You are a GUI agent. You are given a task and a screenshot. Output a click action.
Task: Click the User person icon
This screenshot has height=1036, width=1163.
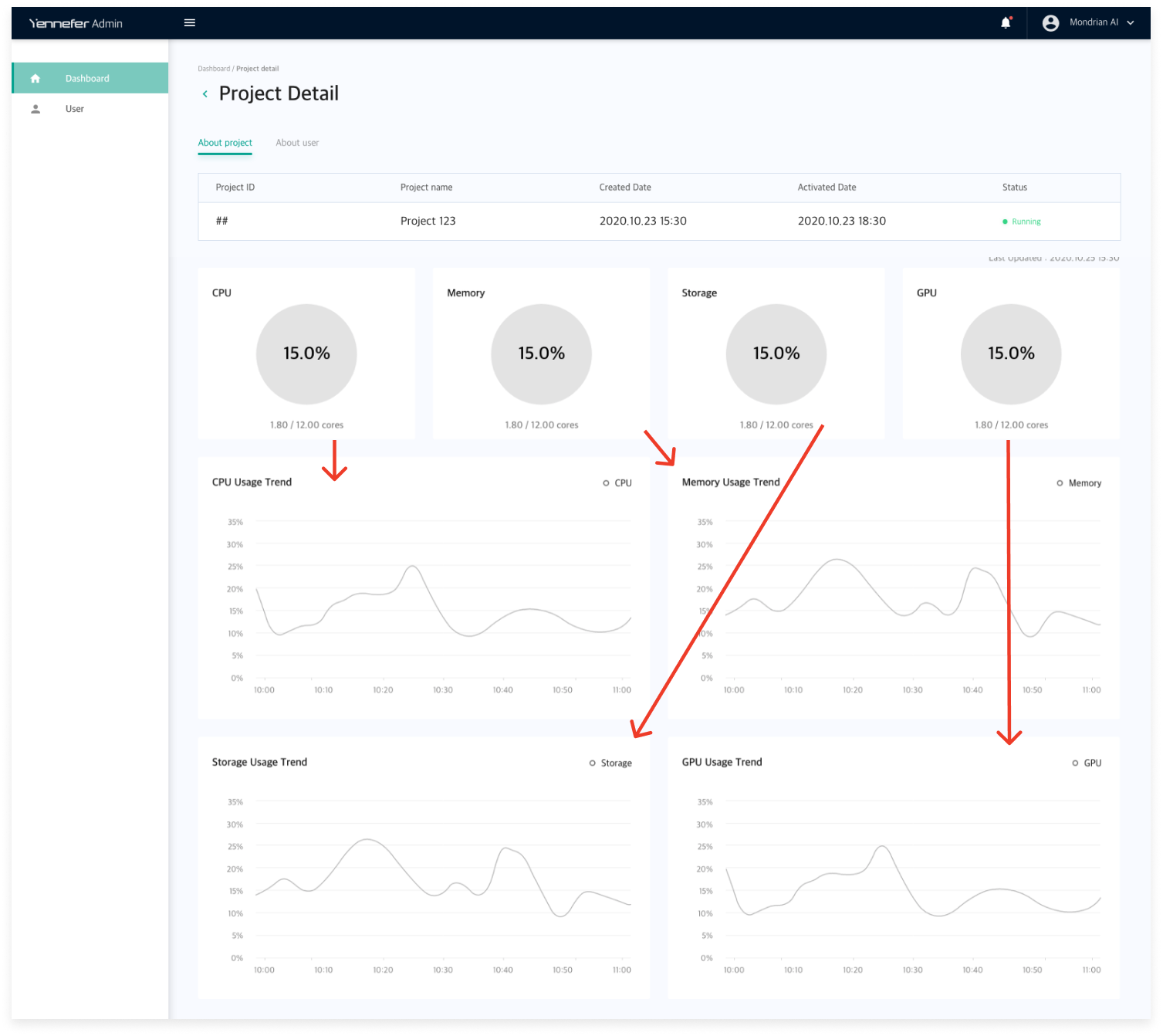click(35, 109)
